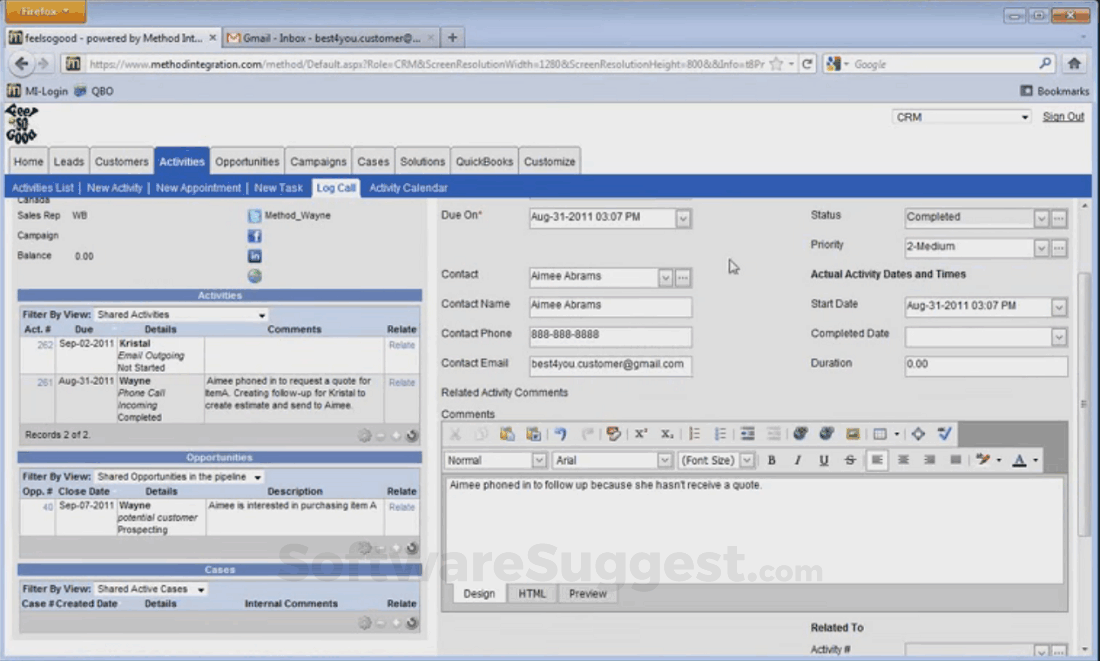Open the Priority dropdown showing 2-Medium
This screenshot has width=1100, height=661.
pyautogui.click(x=1041, y=247)
